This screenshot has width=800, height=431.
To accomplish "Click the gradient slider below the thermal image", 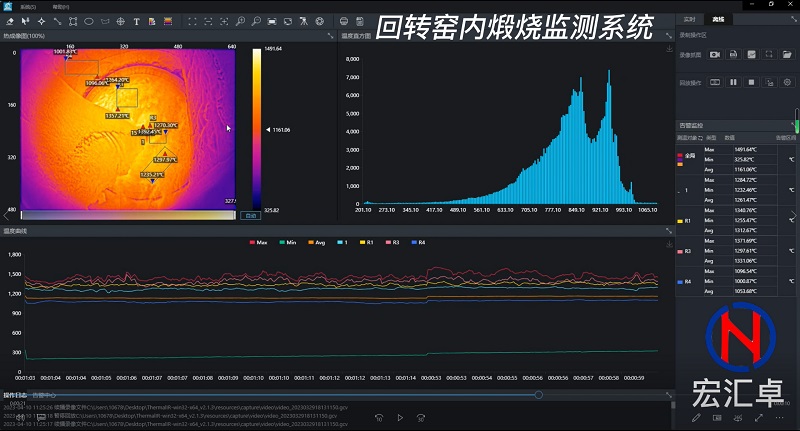I will coord(128,216).
